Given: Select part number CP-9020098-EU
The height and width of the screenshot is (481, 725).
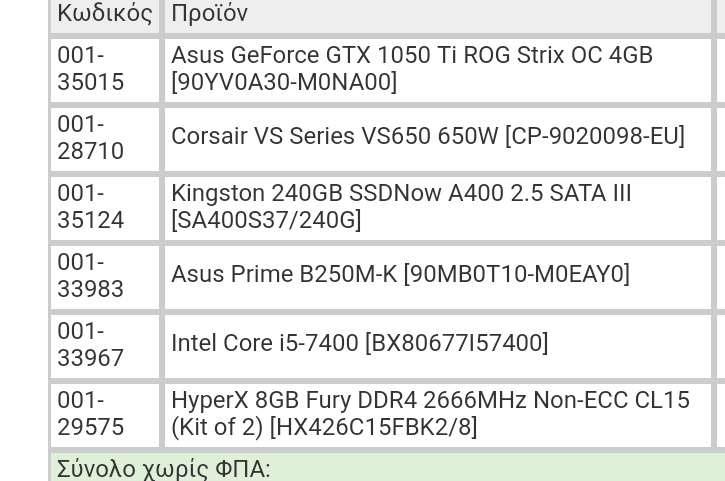Looking at the screenshot, I should (595, 136).
